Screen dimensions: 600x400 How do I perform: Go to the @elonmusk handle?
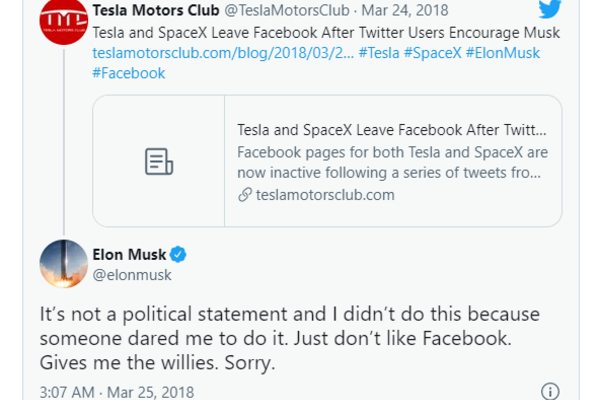click(131, 274)
